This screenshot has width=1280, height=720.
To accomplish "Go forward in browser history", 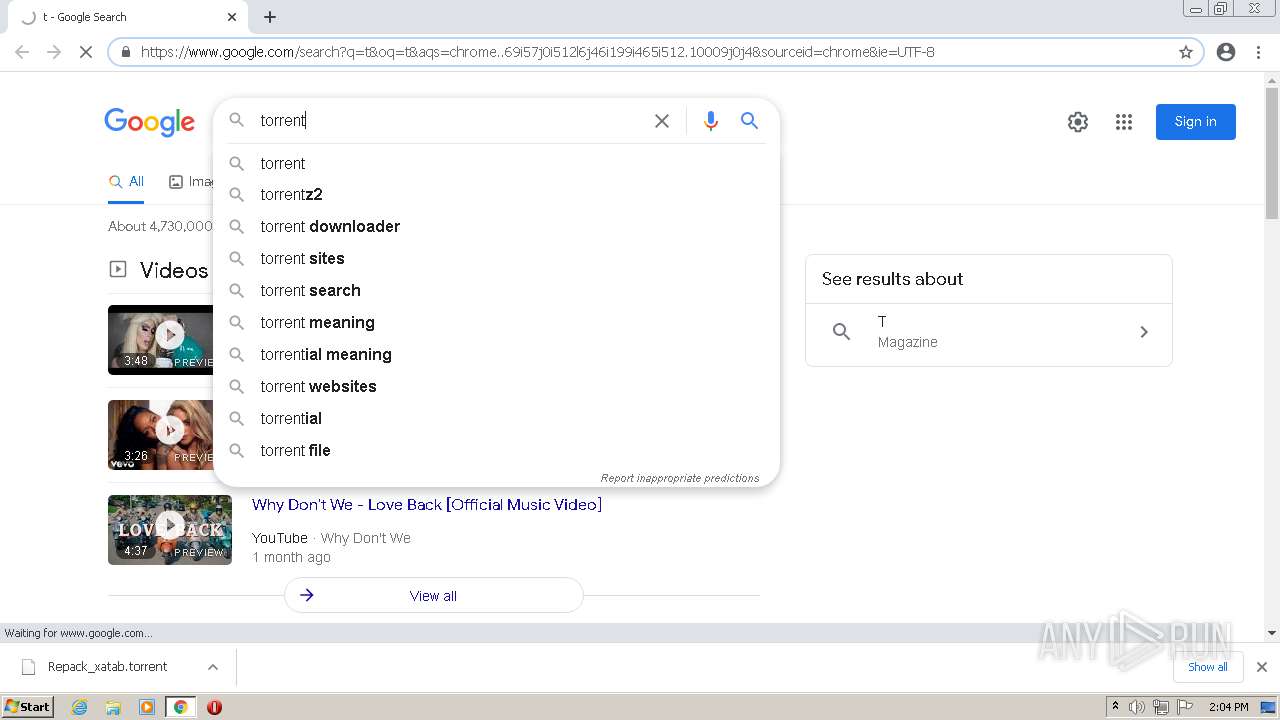I will tap(54, 52).
